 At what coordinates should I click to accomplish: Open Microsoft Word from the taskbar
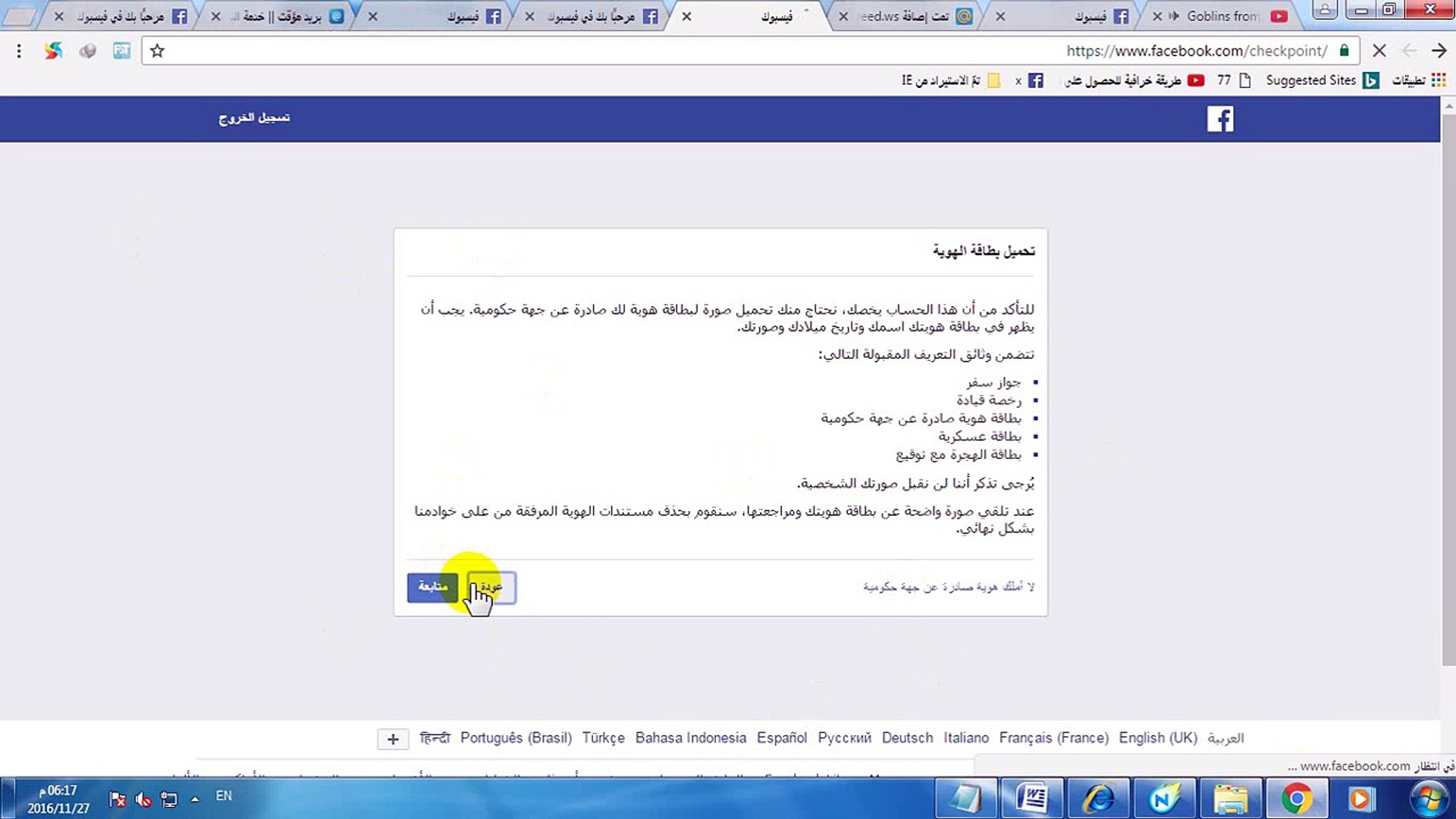(1032, 799)
